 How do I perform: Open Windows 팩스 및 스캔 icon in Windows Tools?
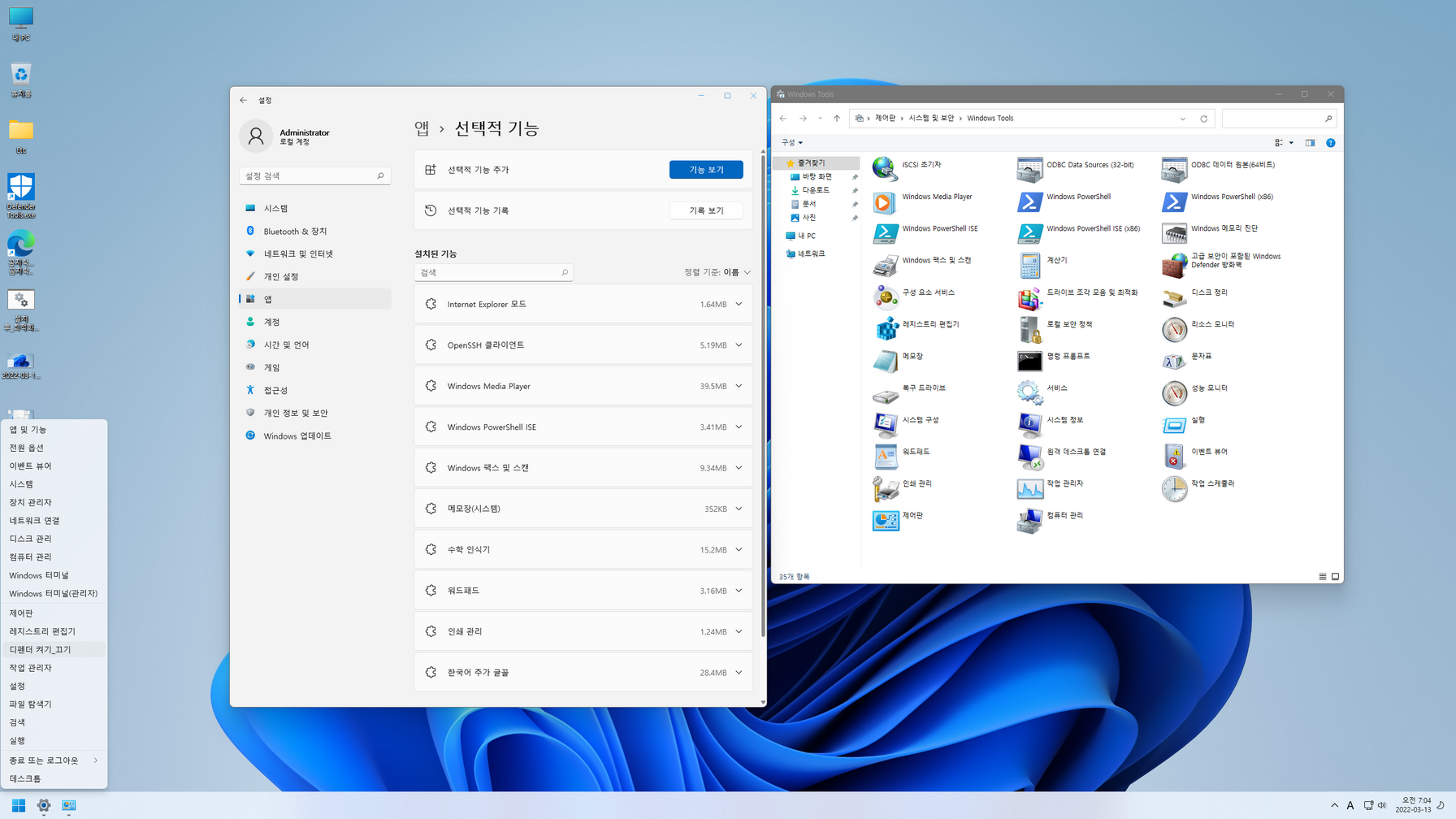coord(885,265)
